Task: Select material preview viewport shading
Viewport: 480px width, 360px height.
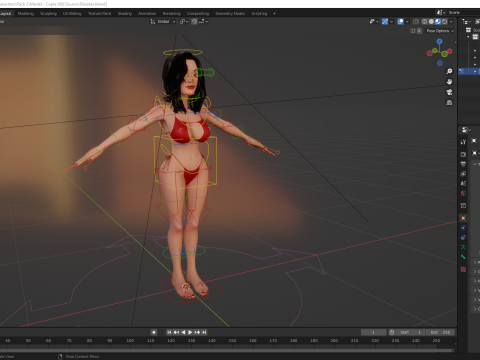Action: point(438,21)
